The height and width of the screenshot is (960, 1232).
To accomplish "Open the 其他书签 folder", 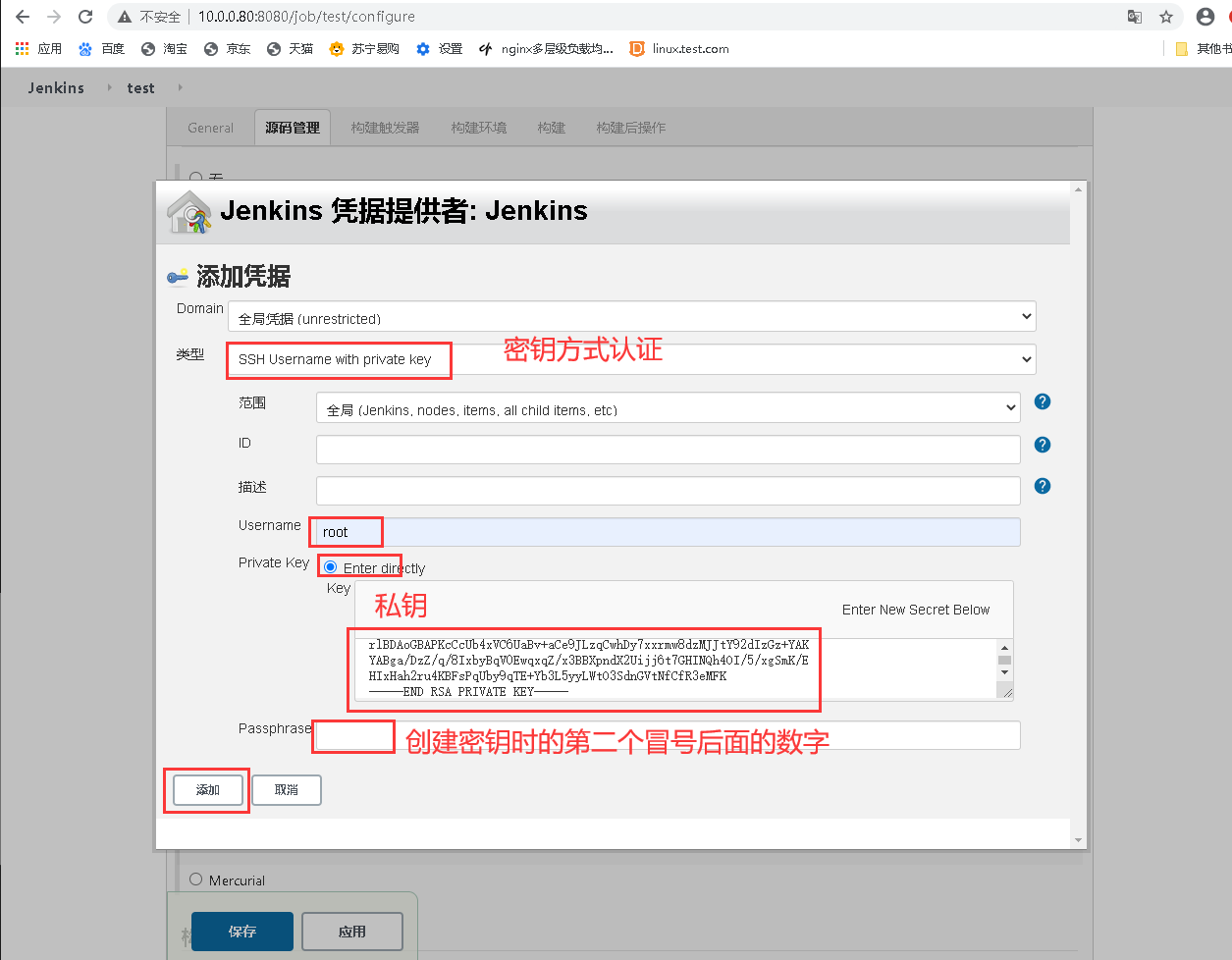I will pyautogui.click(x=1203, y=49).
